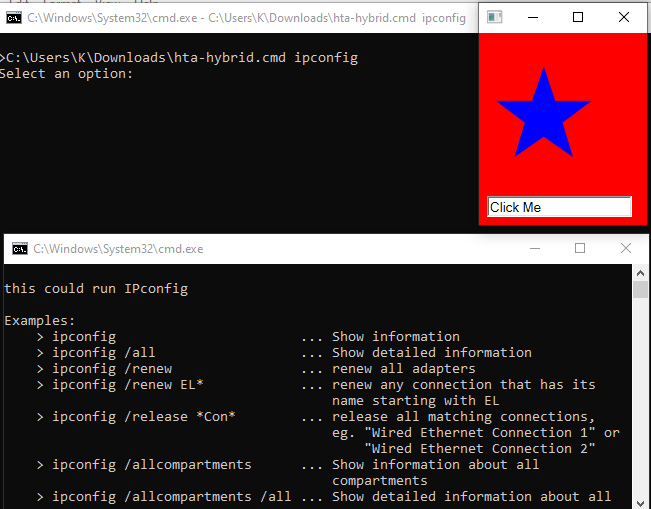Click the lower window title "C:\Windows\System32\cmd.exe"
Image resolution: width=651 pixels, height=509 pixels.
(118, 249)
